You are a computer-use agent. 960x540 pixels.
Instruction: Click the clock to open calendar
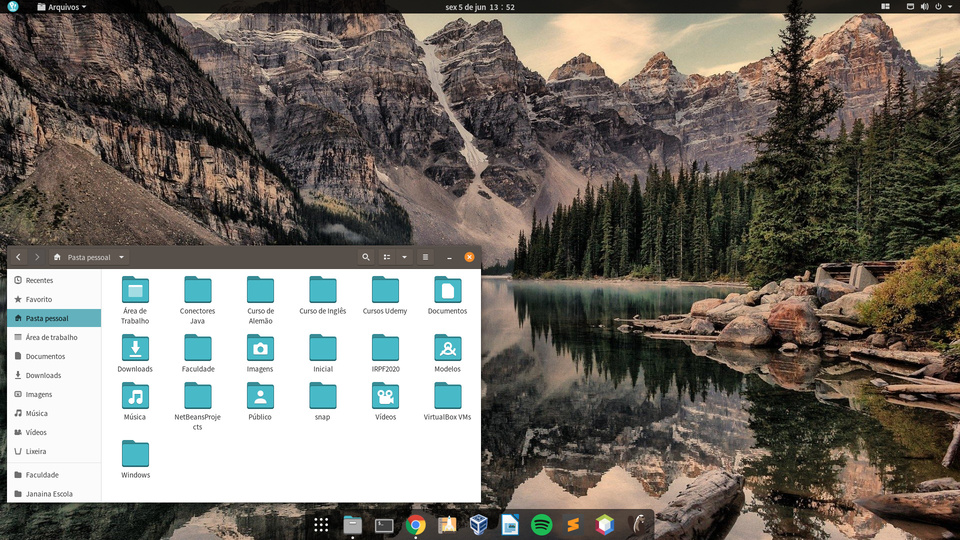(480, 7)
